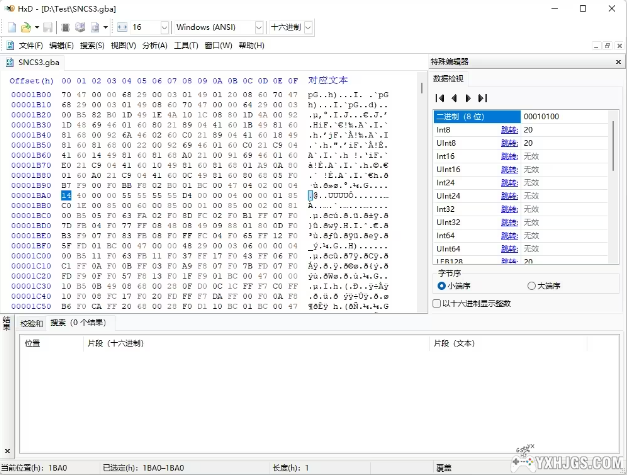The height and width of the screenshot is (476, 628).
Task: Jump to last byte in data inspector
Action: coord(483,98)
